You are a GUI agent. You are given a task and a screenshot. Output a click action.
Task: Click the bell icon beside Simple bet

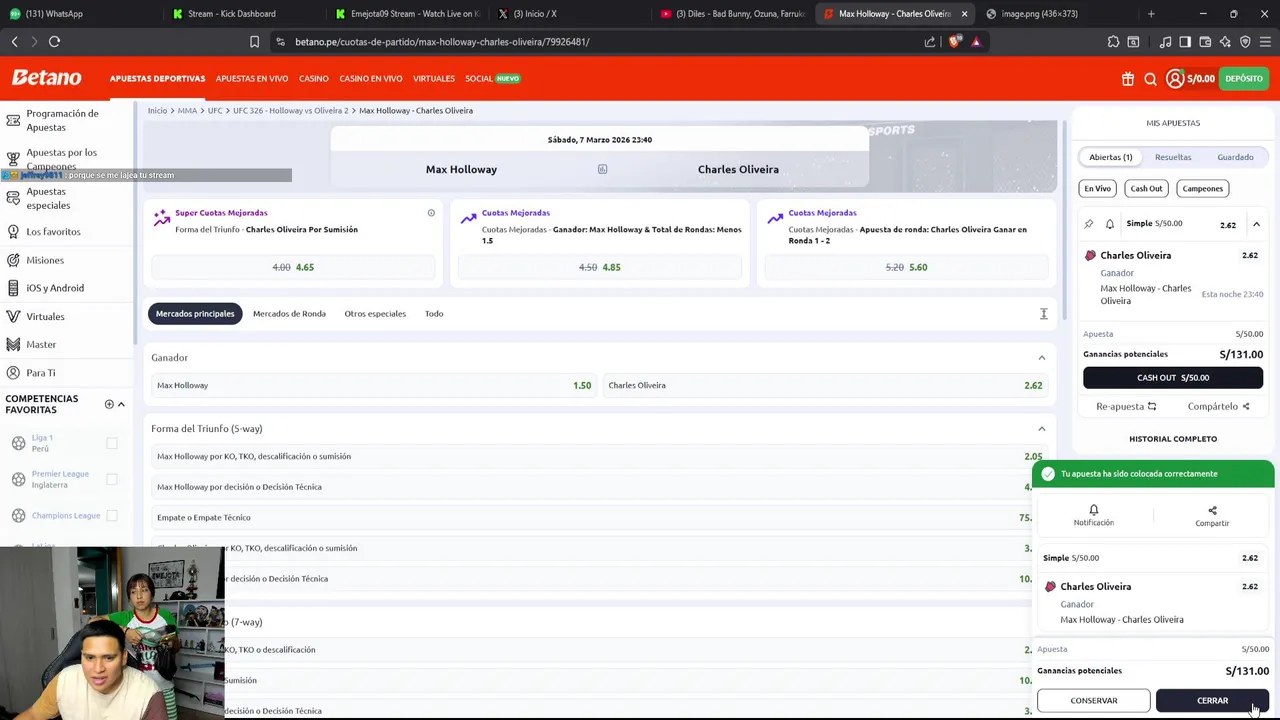click(x=1110, y=224)
